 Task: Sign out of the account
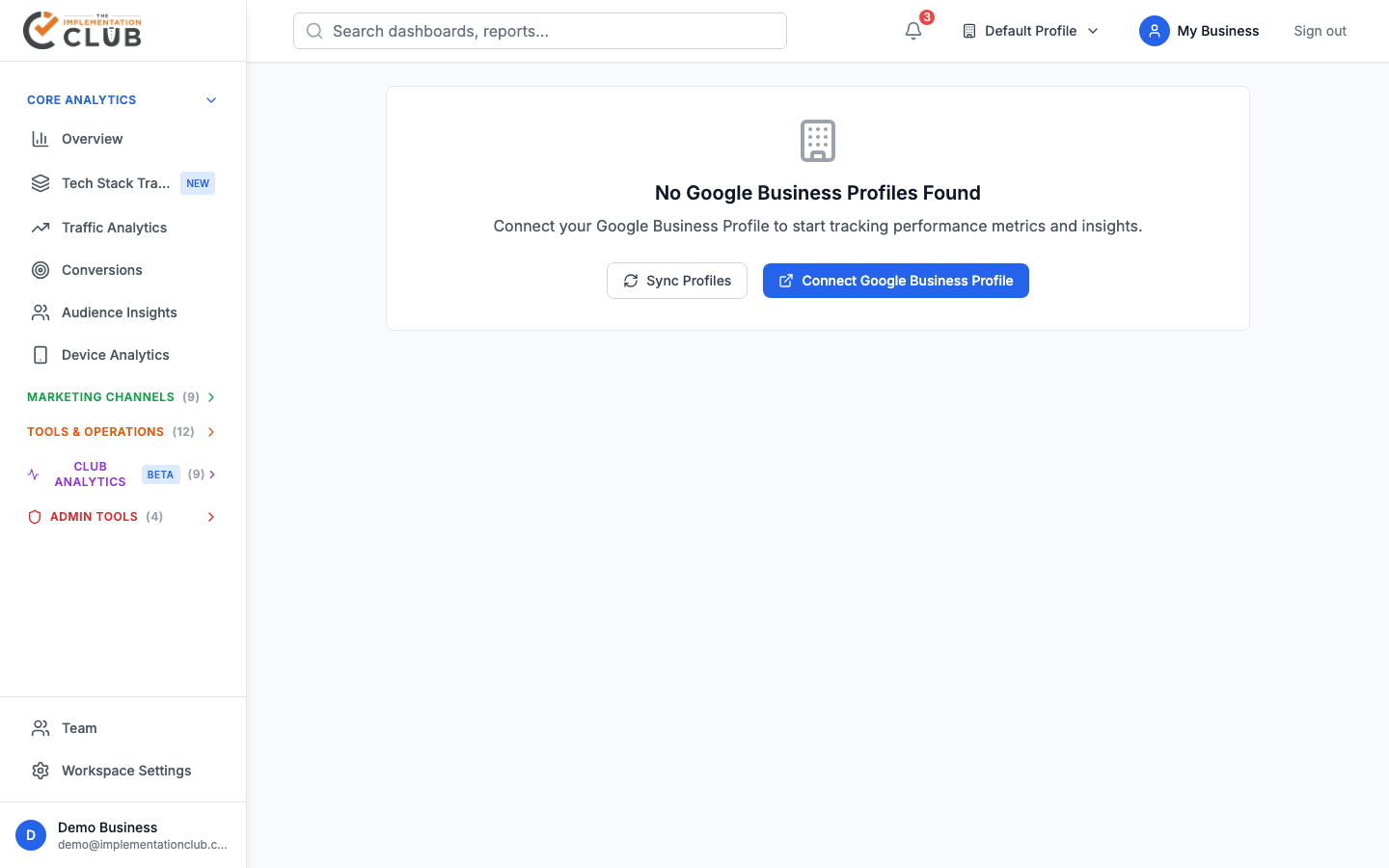(1320, 30)
